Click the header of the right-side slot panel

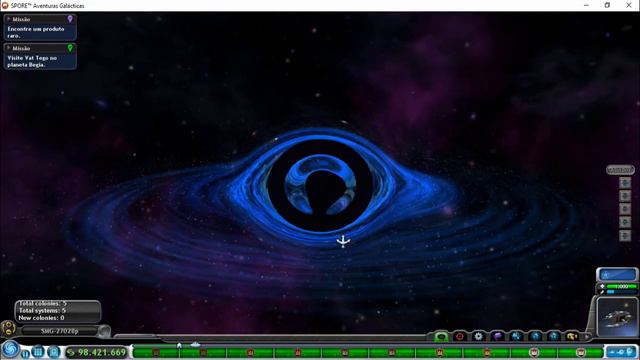(x=620, y=170)
